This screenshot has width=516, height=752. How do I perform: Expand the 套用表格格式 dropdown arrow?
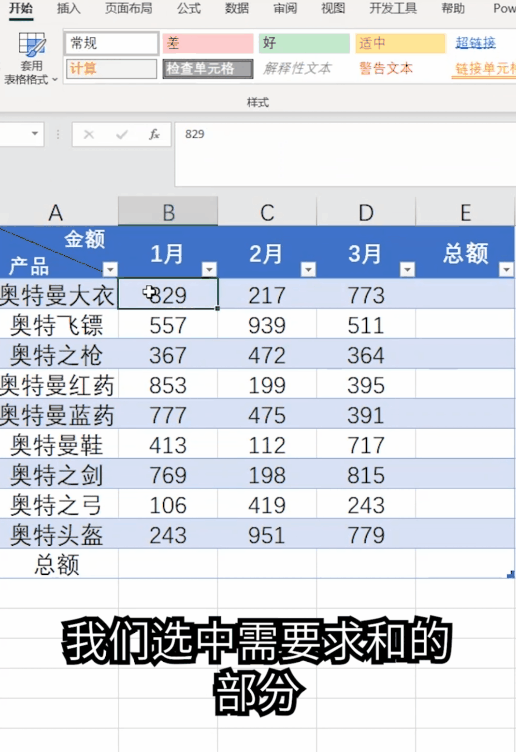point(55,80)
